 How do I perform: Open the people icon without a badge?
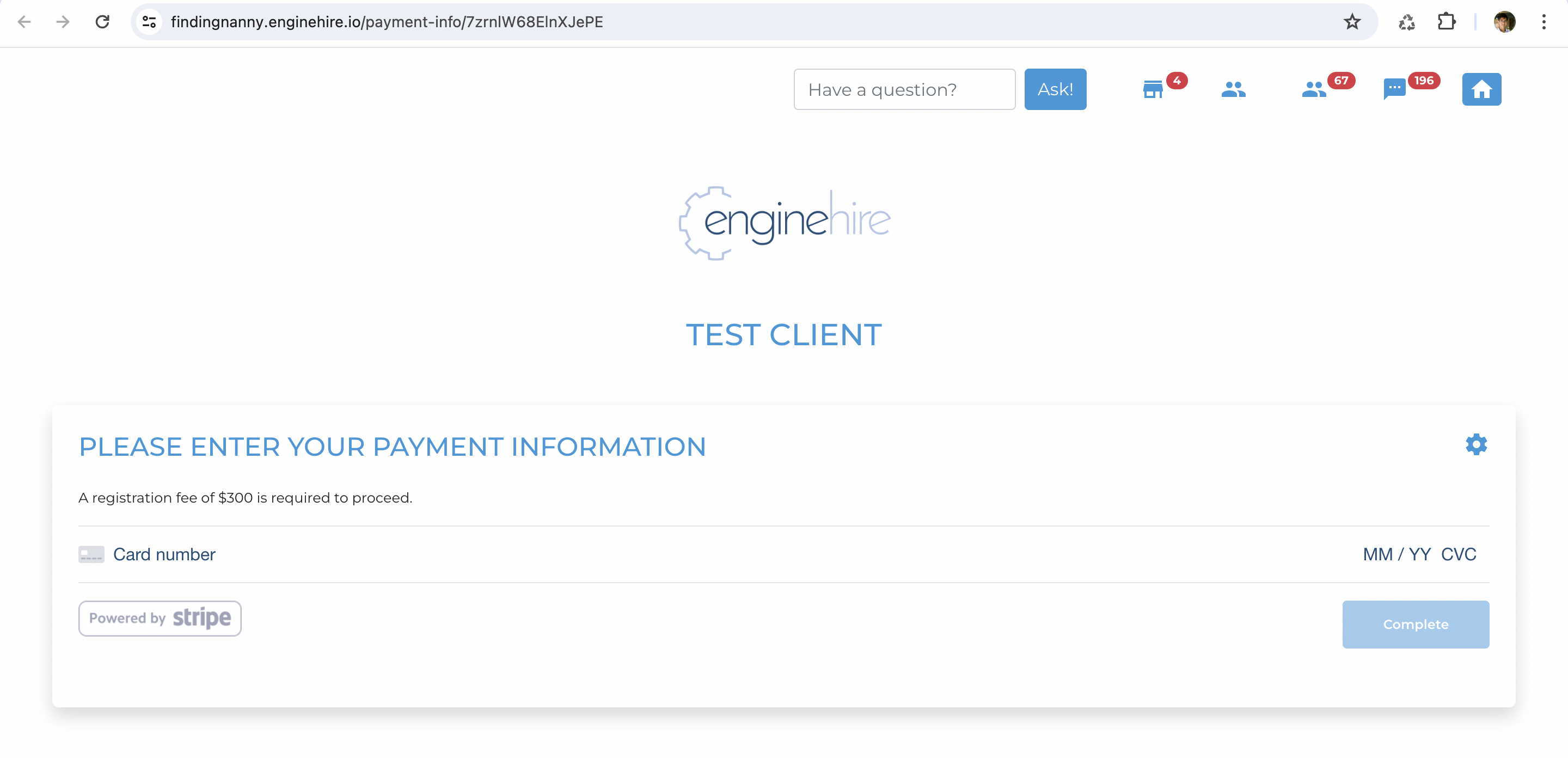1233,89
